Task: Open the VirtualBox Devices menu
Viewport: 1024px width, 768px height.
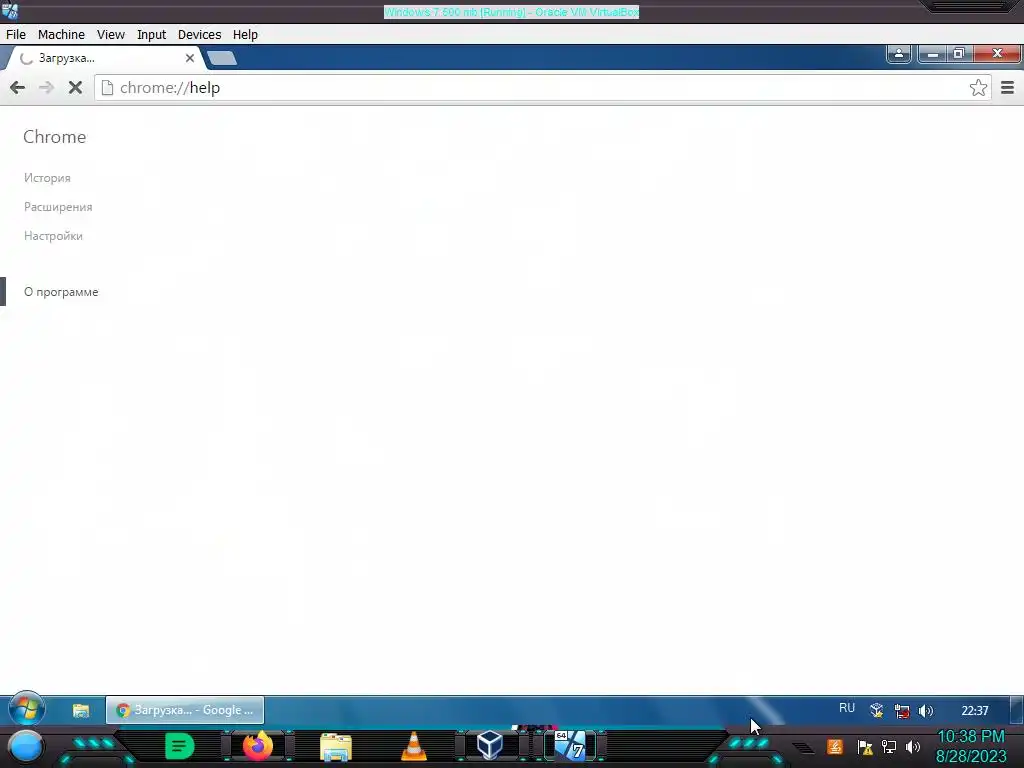Action: coord(199,35)
